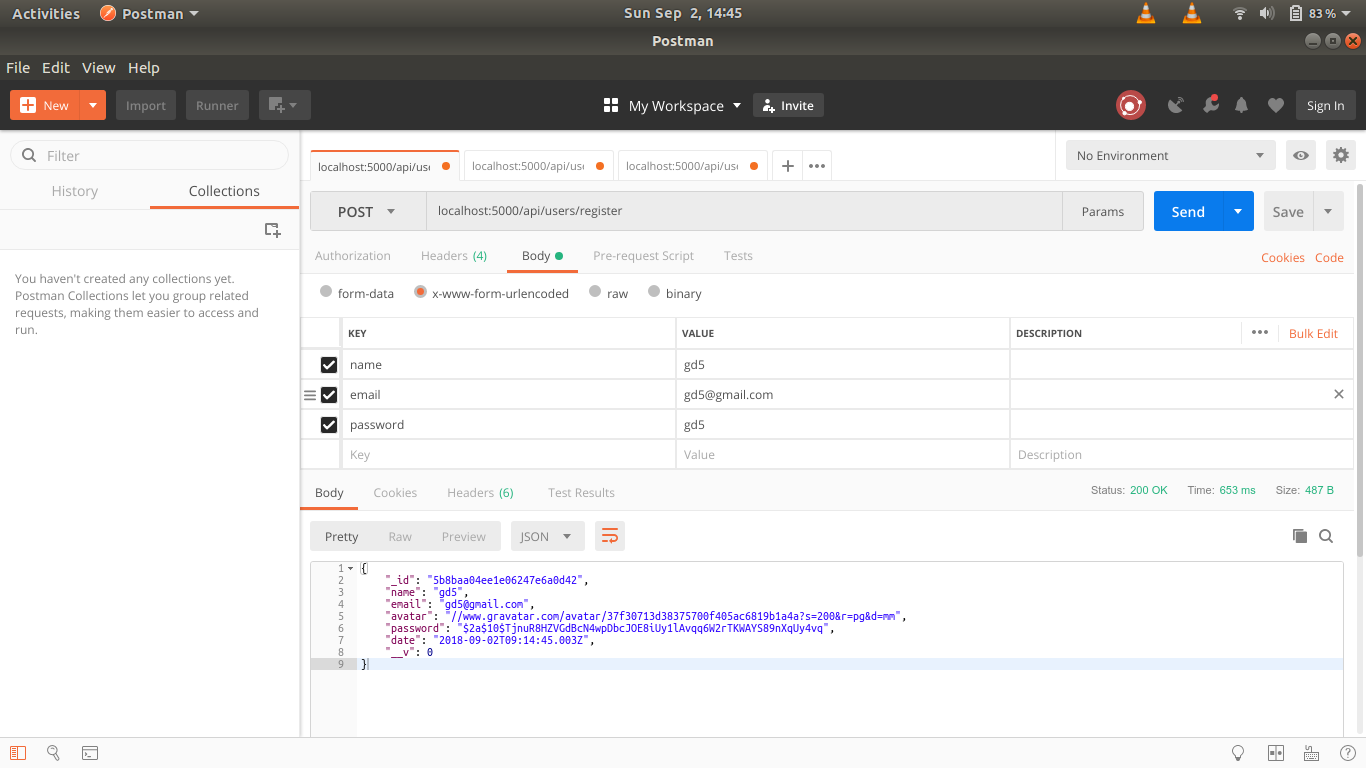Toggle sidebar visibility icon
Screen dimensions: 1366x768
[18, 753]
